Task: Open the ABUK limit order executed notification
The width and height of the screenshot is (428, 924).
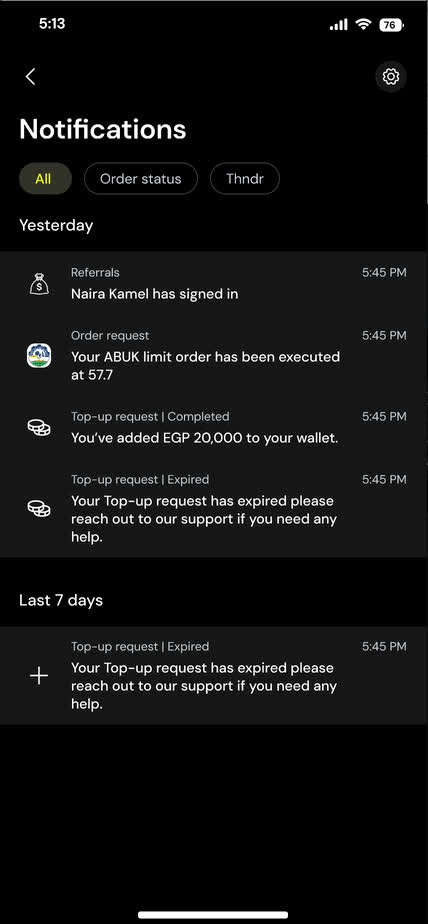Action: [x=213, y=356]
